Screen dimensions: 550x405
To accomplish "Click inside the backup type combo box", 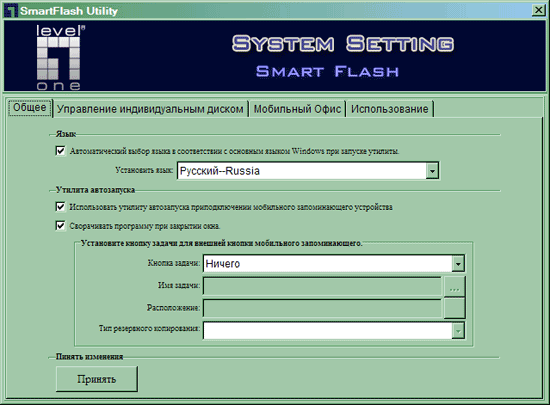I will click(328, 331).
